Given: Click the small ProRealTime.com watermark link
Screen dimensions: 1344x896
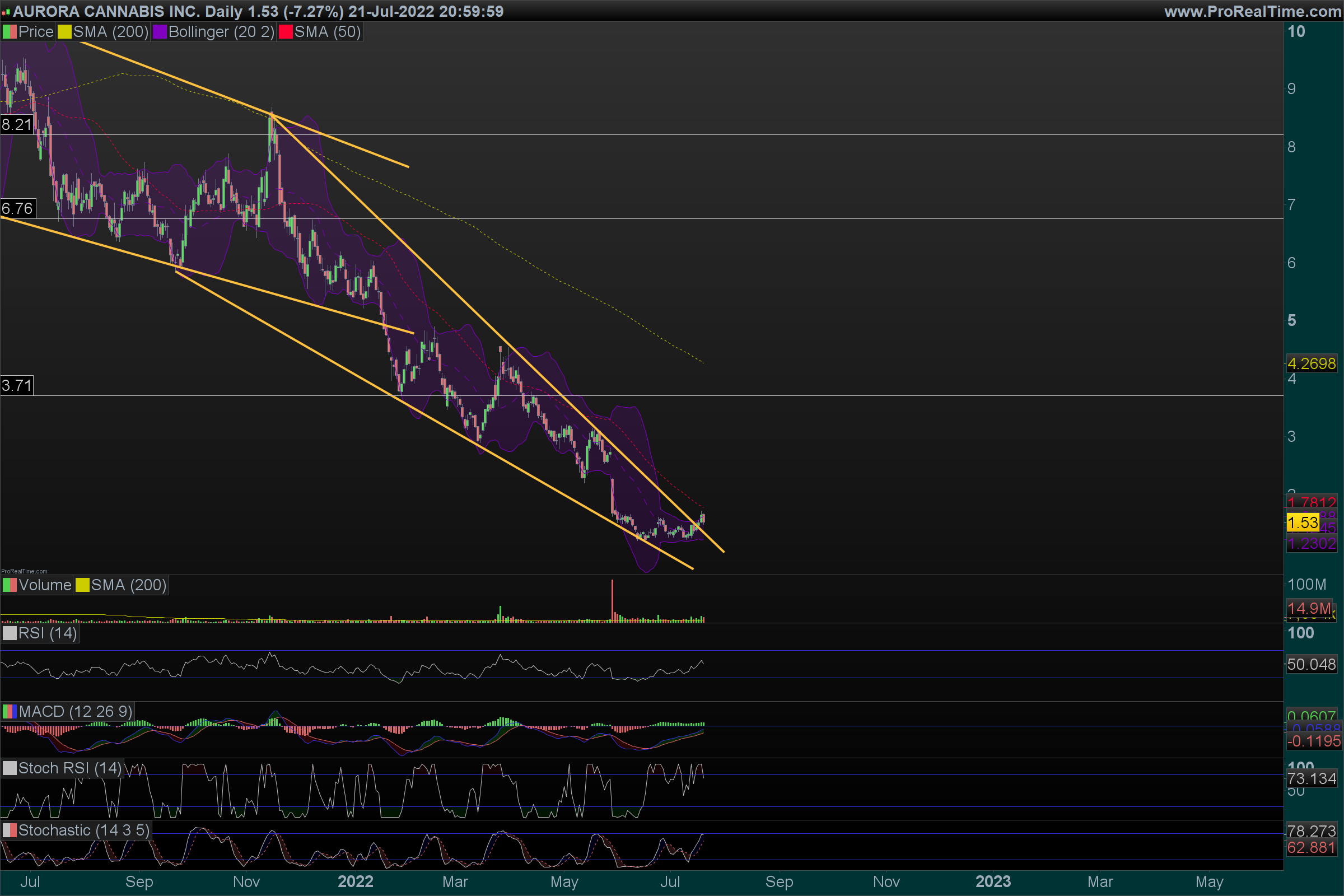Looking at the screenshot, I should [24, 571].
